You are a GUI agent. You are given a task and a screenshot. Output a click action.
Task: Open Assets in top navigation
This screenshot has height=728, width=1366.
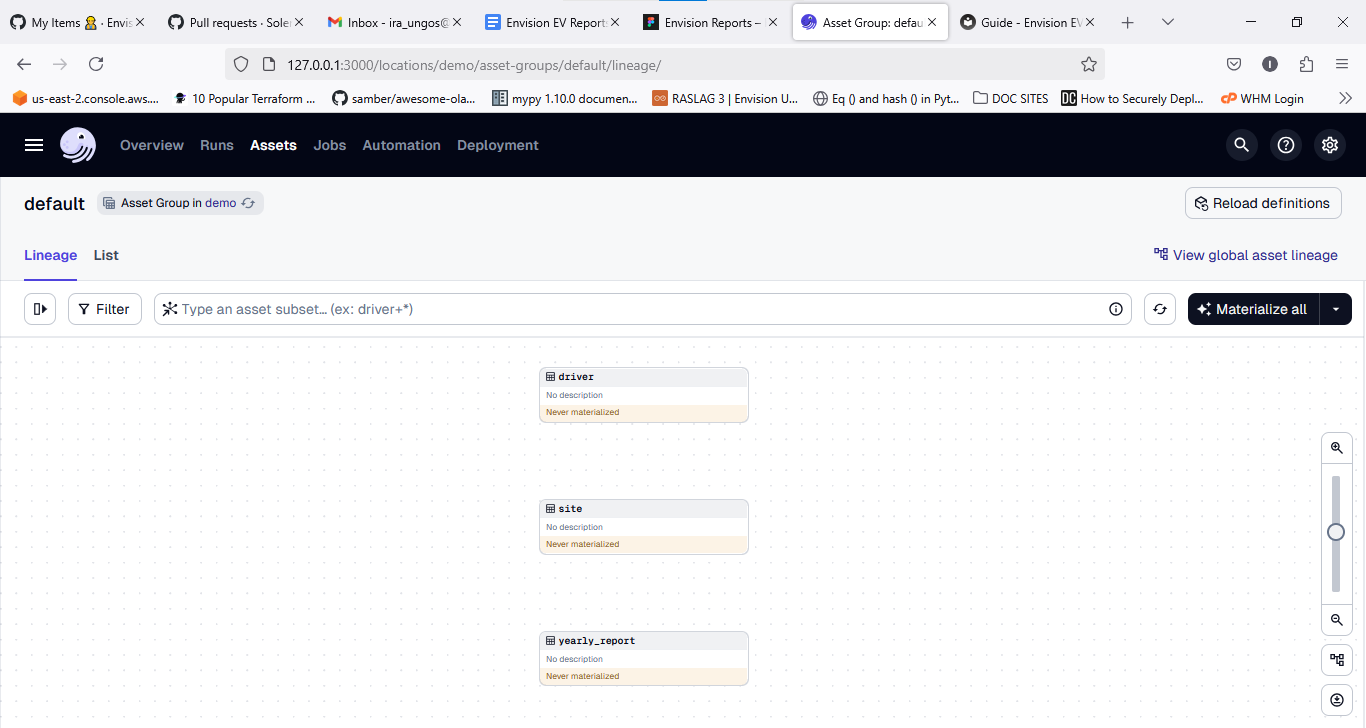point(273,145)
